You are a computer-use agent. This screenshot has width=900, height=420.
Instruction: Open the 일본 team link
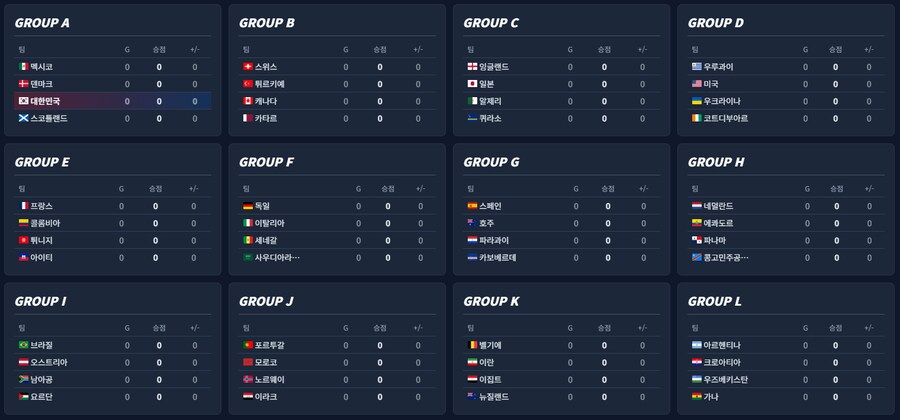pos(487,84)
